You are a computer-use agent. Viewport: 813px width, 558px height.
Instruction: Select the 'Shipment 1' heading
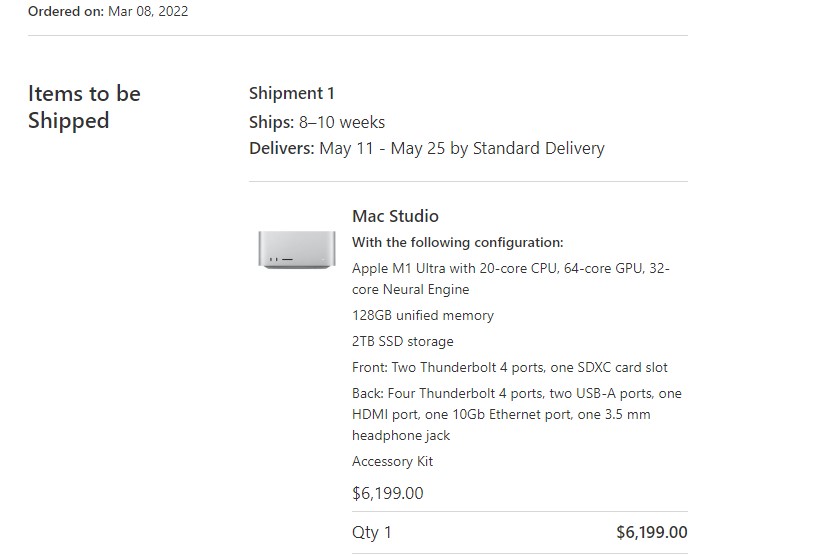click(x=291, y=93)
